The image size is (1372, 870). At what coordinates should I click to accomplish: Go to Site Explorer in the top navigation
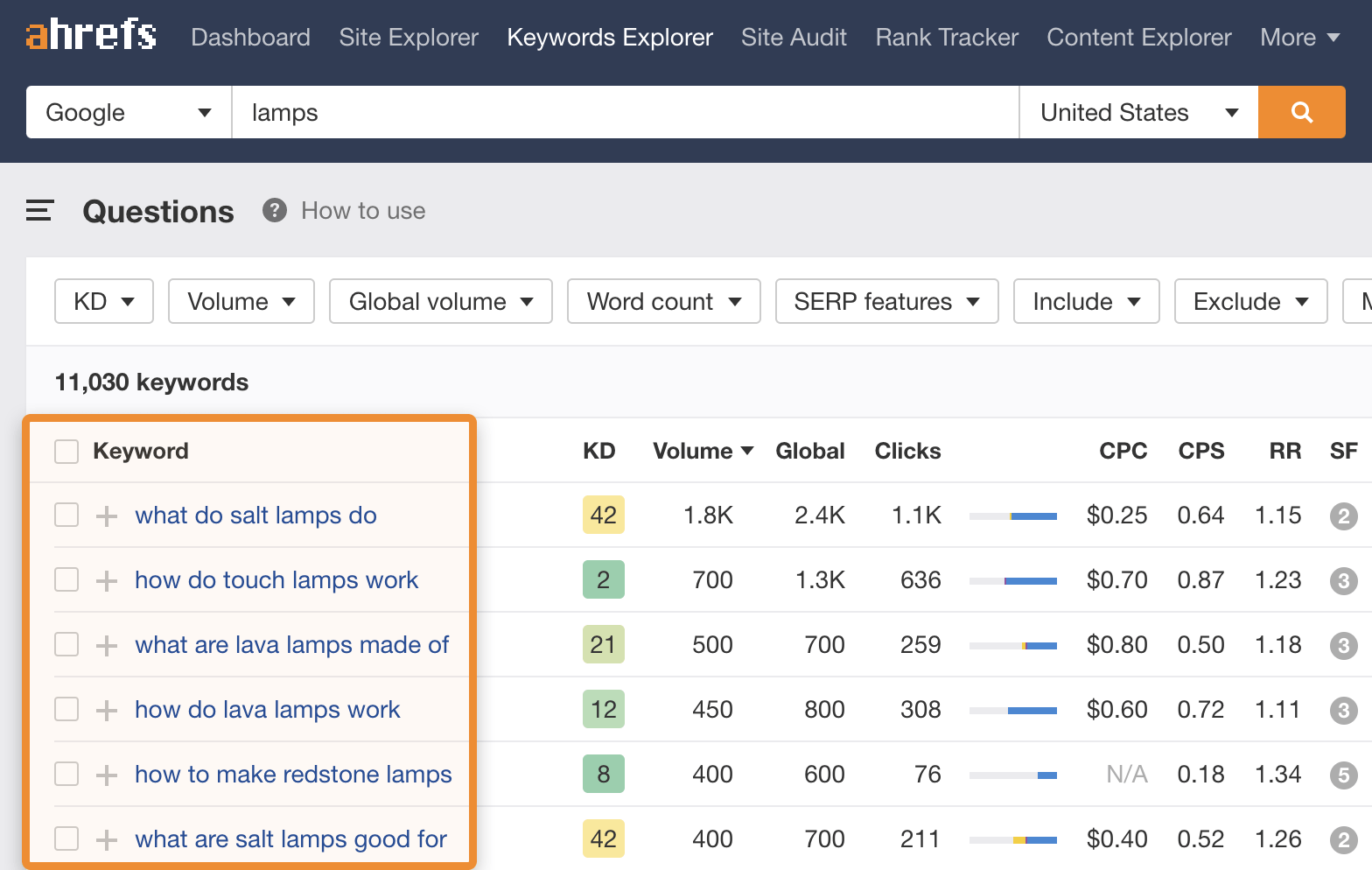coord(409,38)
